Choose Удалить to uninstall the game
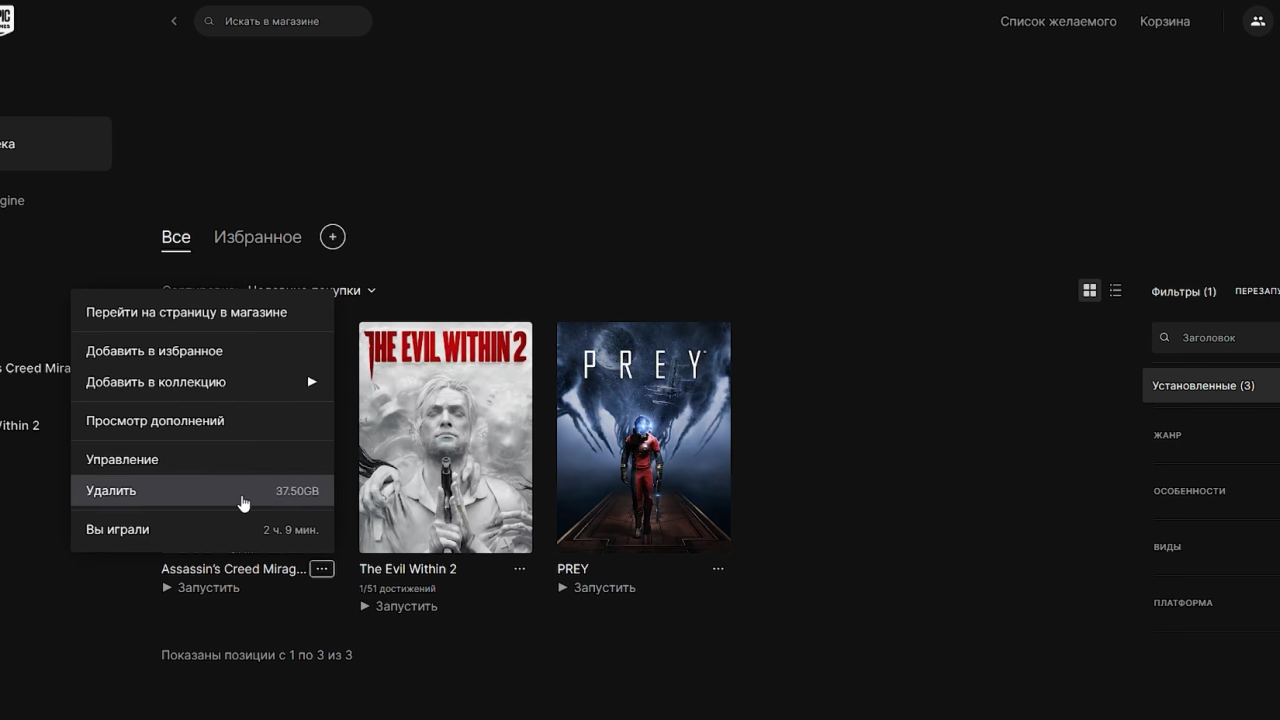Image resolution: width=1280 pixels, height=720 pixels. point(202,491)
